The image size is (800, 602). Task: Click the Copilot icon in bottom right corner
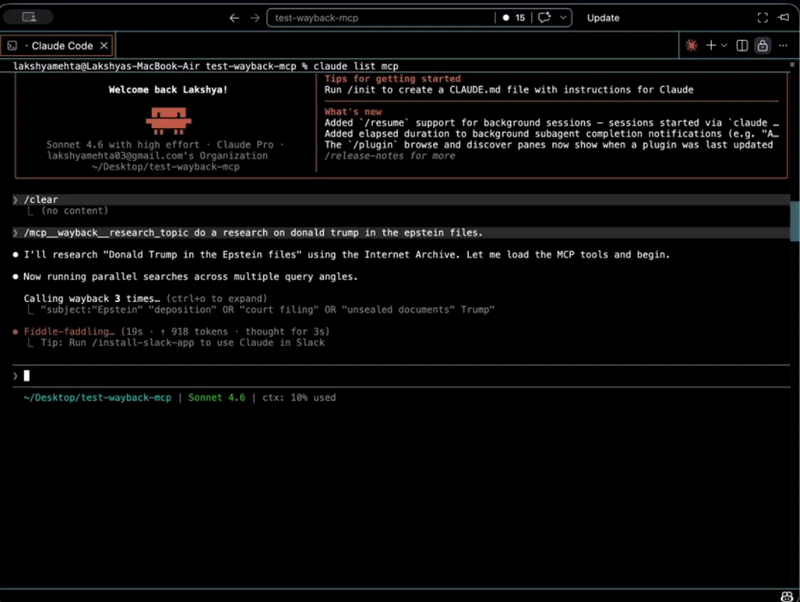click(786, 596)
